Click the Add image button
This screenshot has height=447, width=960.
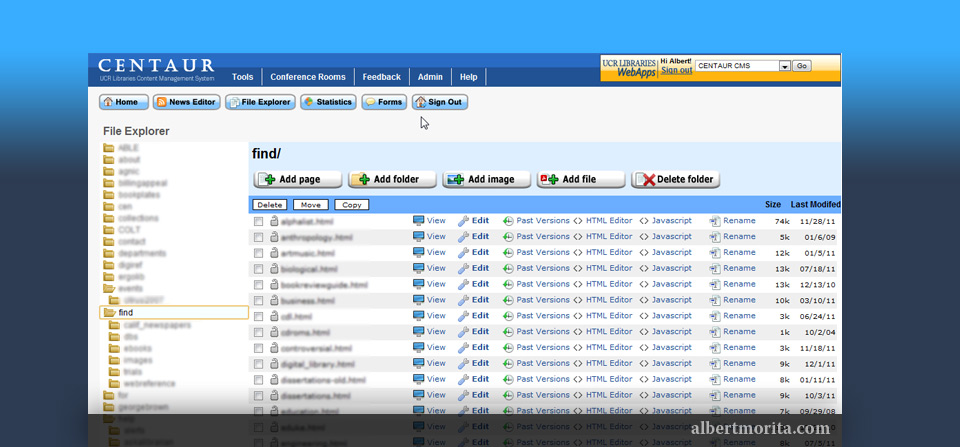[483, 180]
